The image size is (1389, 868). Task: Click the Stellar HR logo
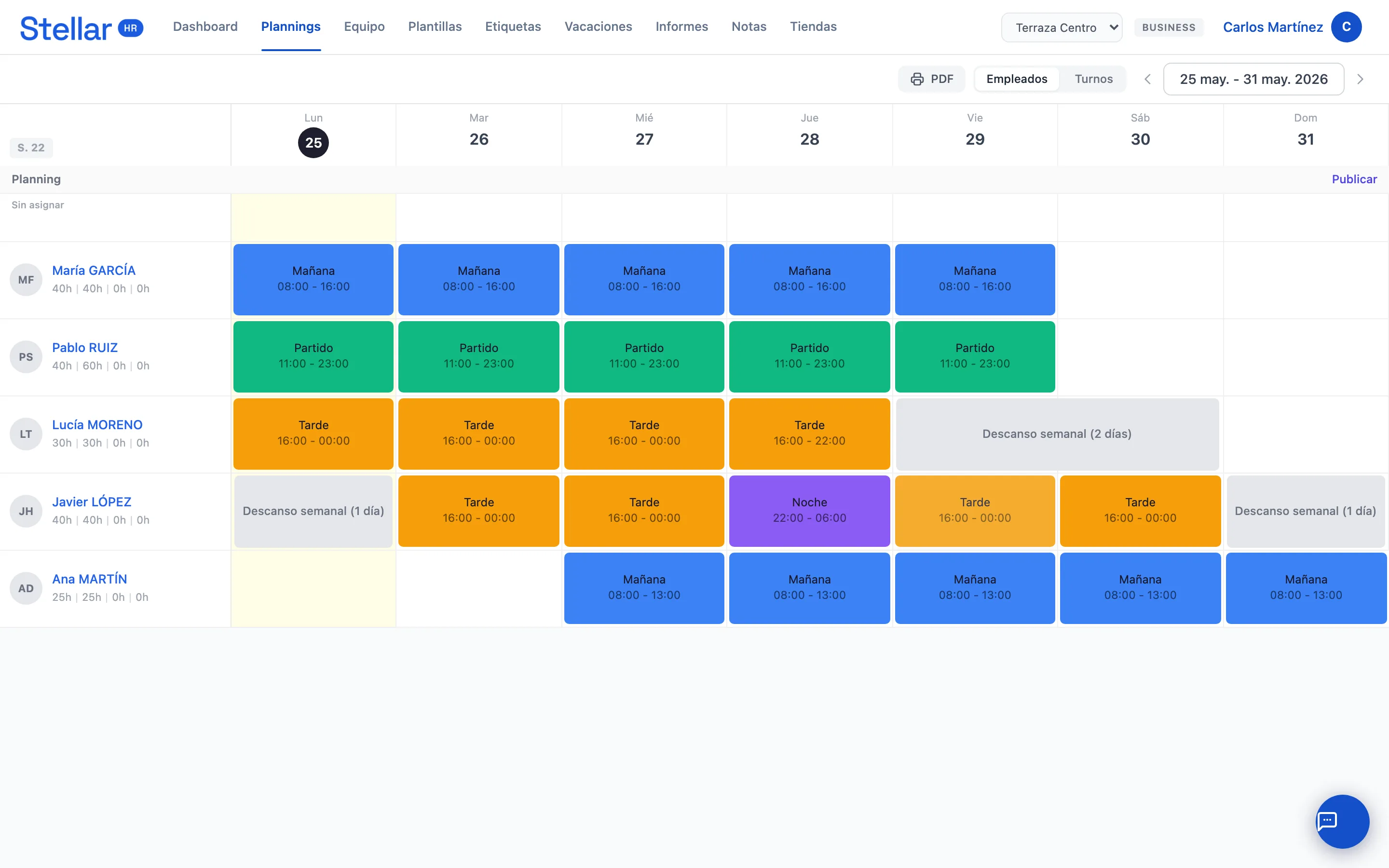[x=82, y=27]
